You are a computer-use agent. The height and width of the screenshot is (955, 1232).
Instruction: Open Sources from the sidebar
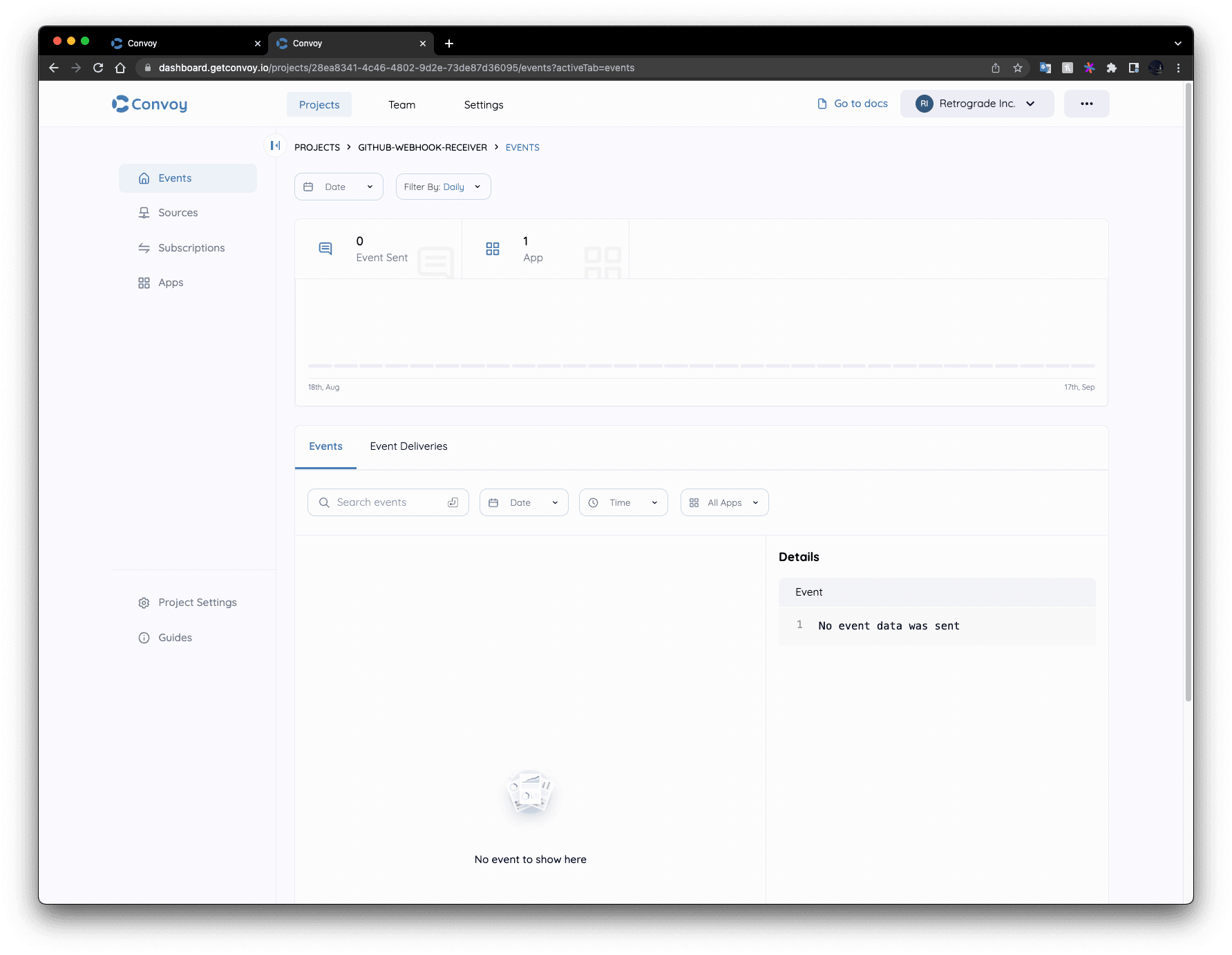click(178, 212)
